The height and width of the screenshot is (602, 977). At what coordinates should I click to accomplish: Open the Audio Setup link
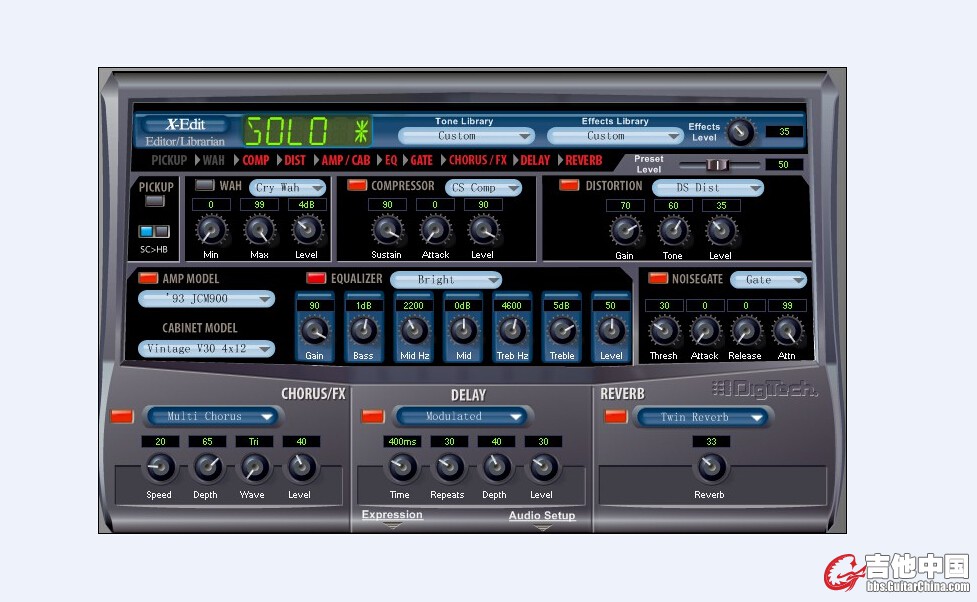pyautogui.click(x=541, y=515)
